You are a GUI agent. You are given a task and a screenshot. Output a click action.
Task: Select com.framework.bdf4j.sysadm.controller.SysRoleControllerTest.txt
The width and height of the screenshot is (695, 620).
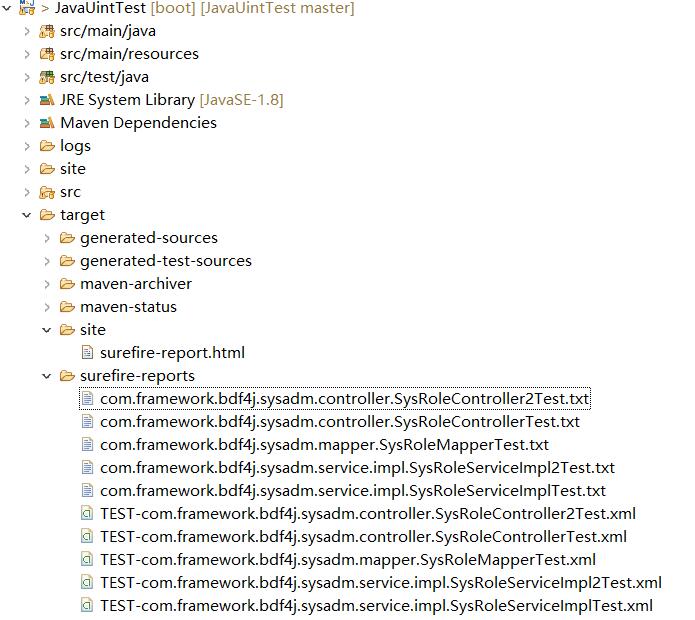point(340,422)
